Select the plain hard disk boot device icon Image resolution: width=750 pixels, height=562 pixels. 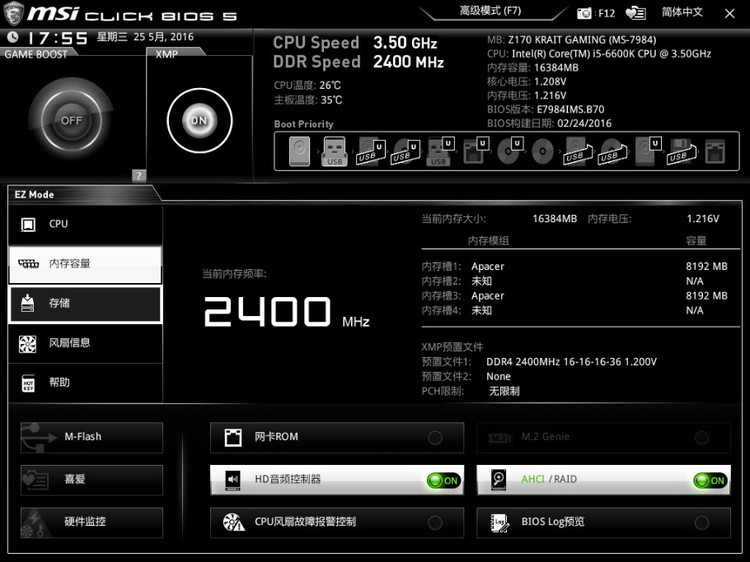pos(299,152)
